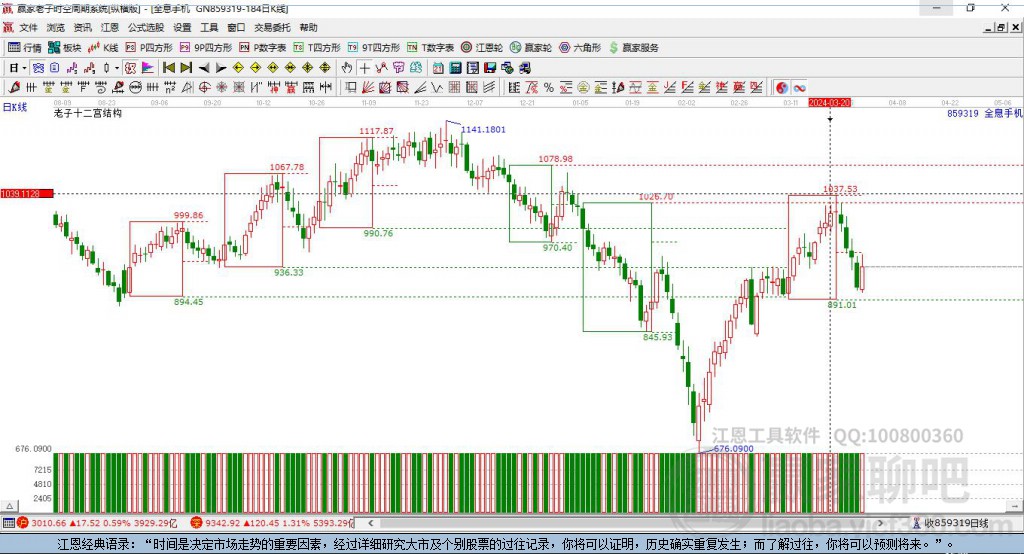Screen dimensions: 1024x554
Task: Click the high price label 1141.1801
Action: [483, 129]
